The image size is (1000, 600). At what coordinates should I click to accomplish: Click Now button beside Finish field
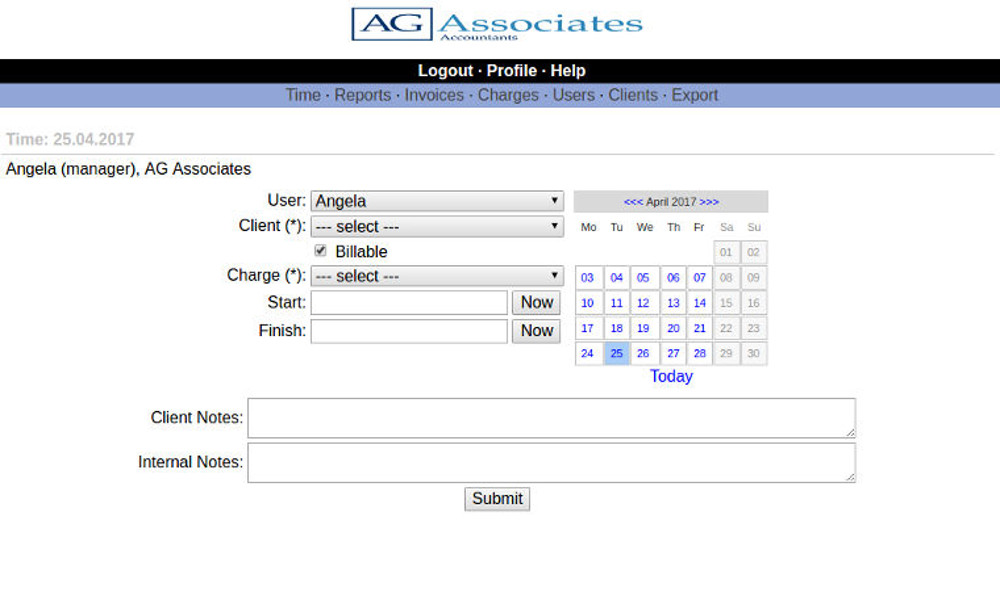click(x=536, y=331)
